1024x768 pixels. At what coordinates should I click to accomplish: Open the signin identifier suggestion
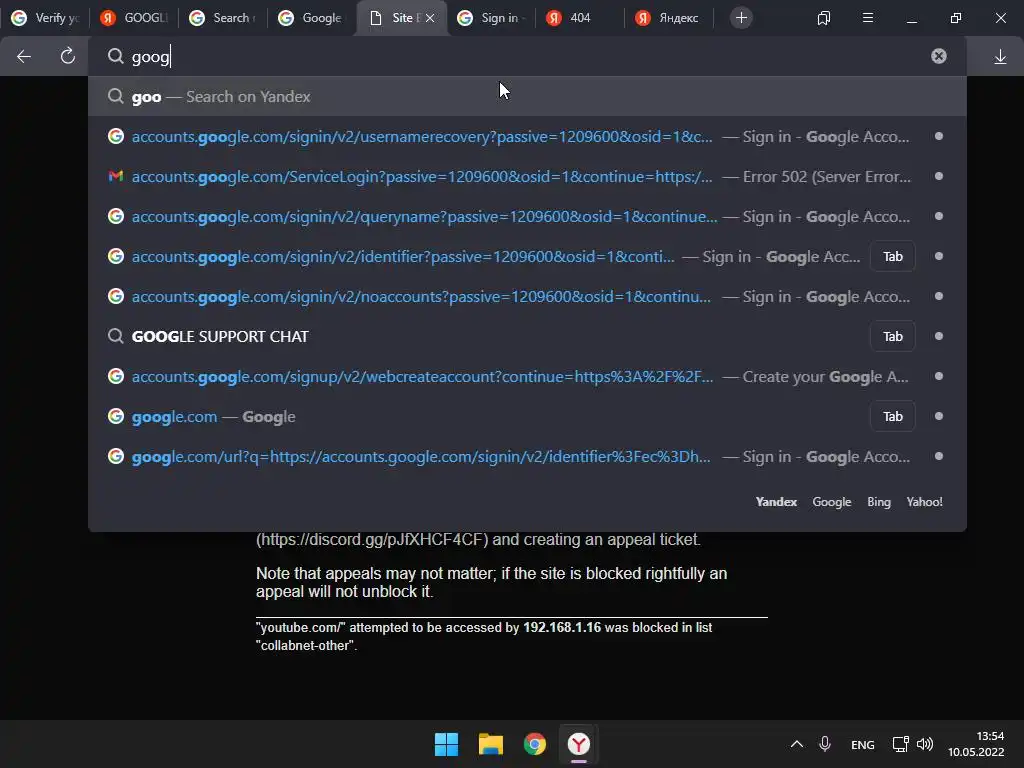(x=527, y=257)
